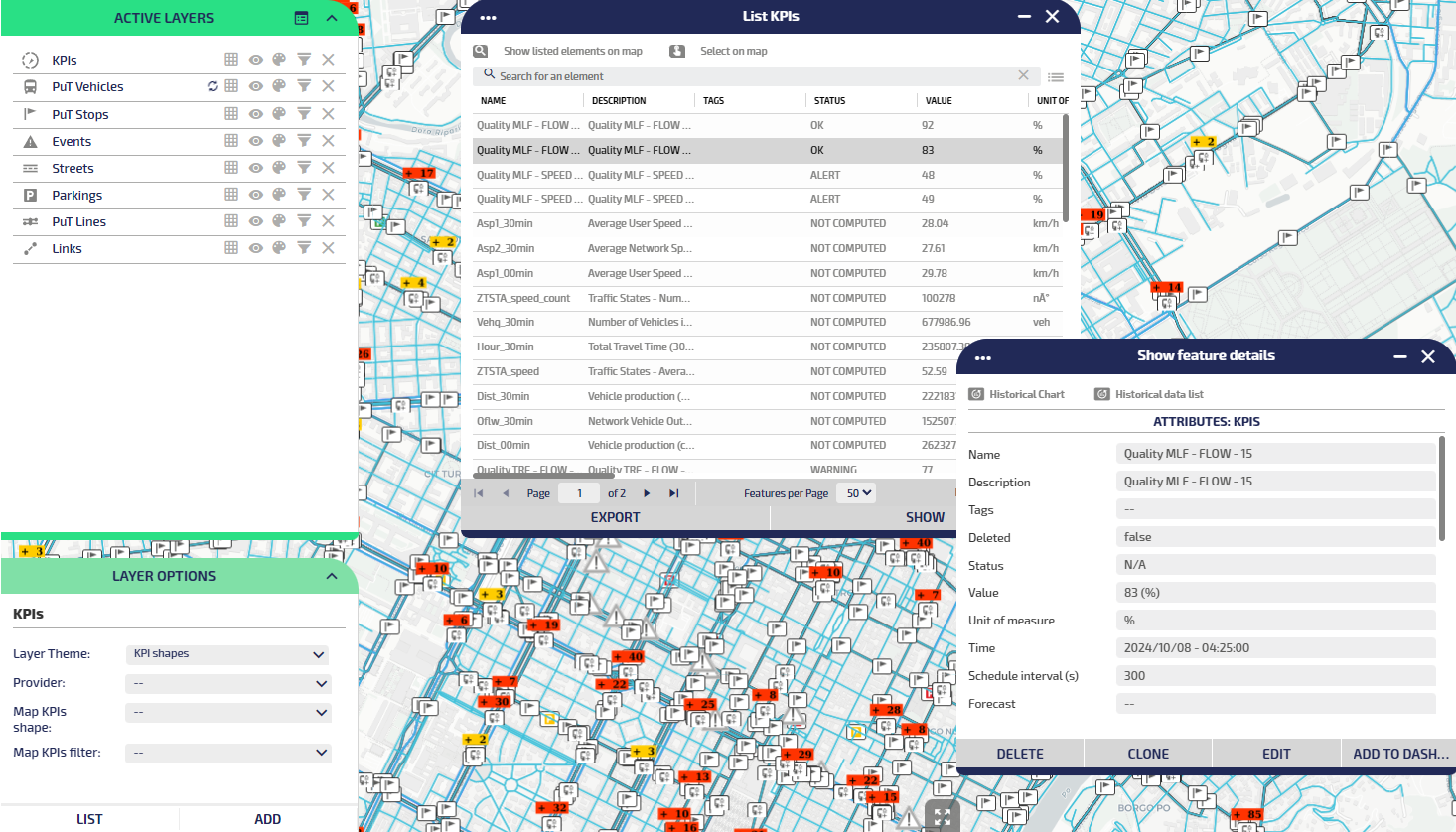
Task: Click the CLONE button in feature details
Action: tap(1148, 754)
